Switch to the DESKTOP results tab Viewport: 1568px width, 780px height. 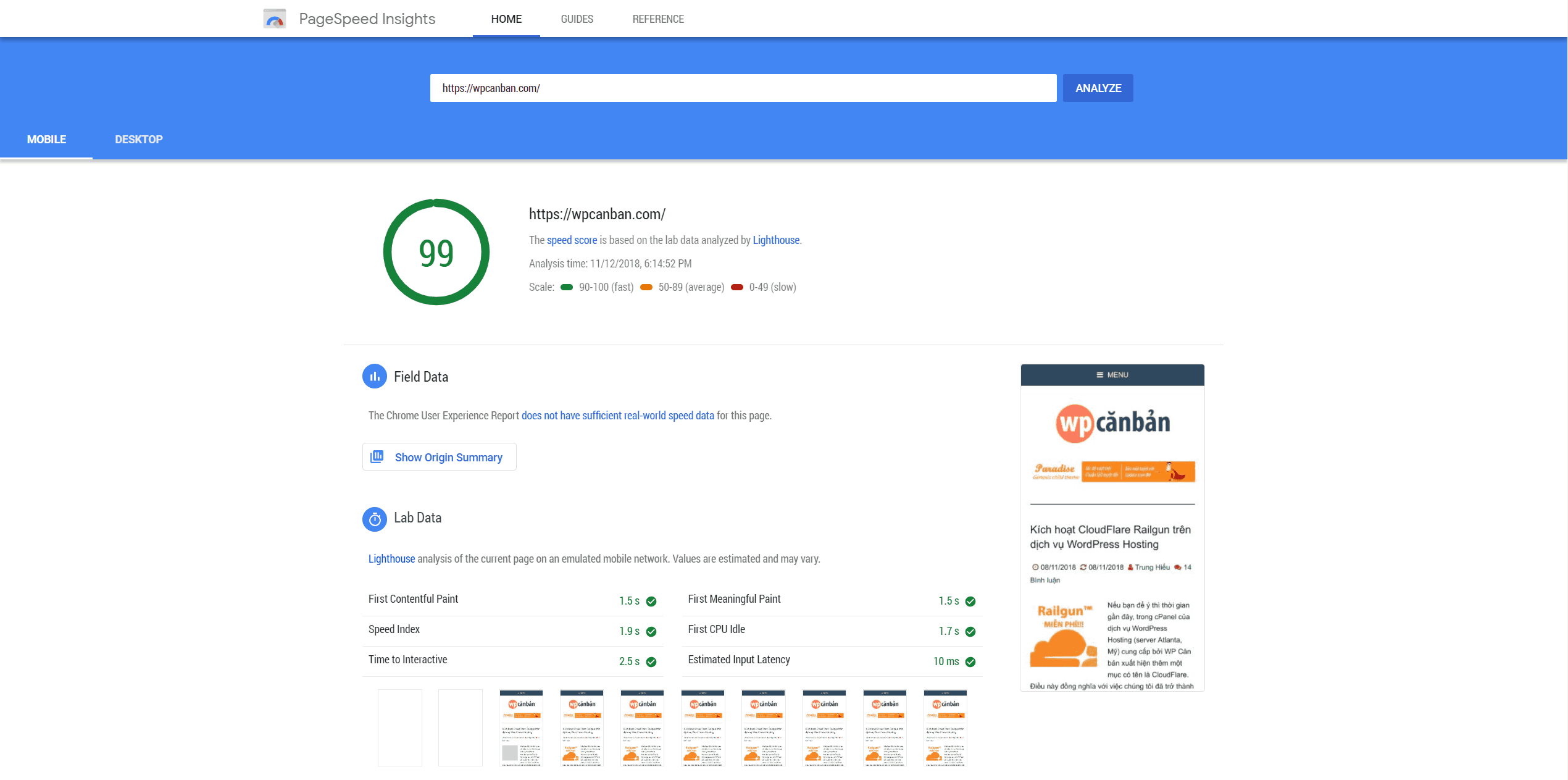(139, 140)
